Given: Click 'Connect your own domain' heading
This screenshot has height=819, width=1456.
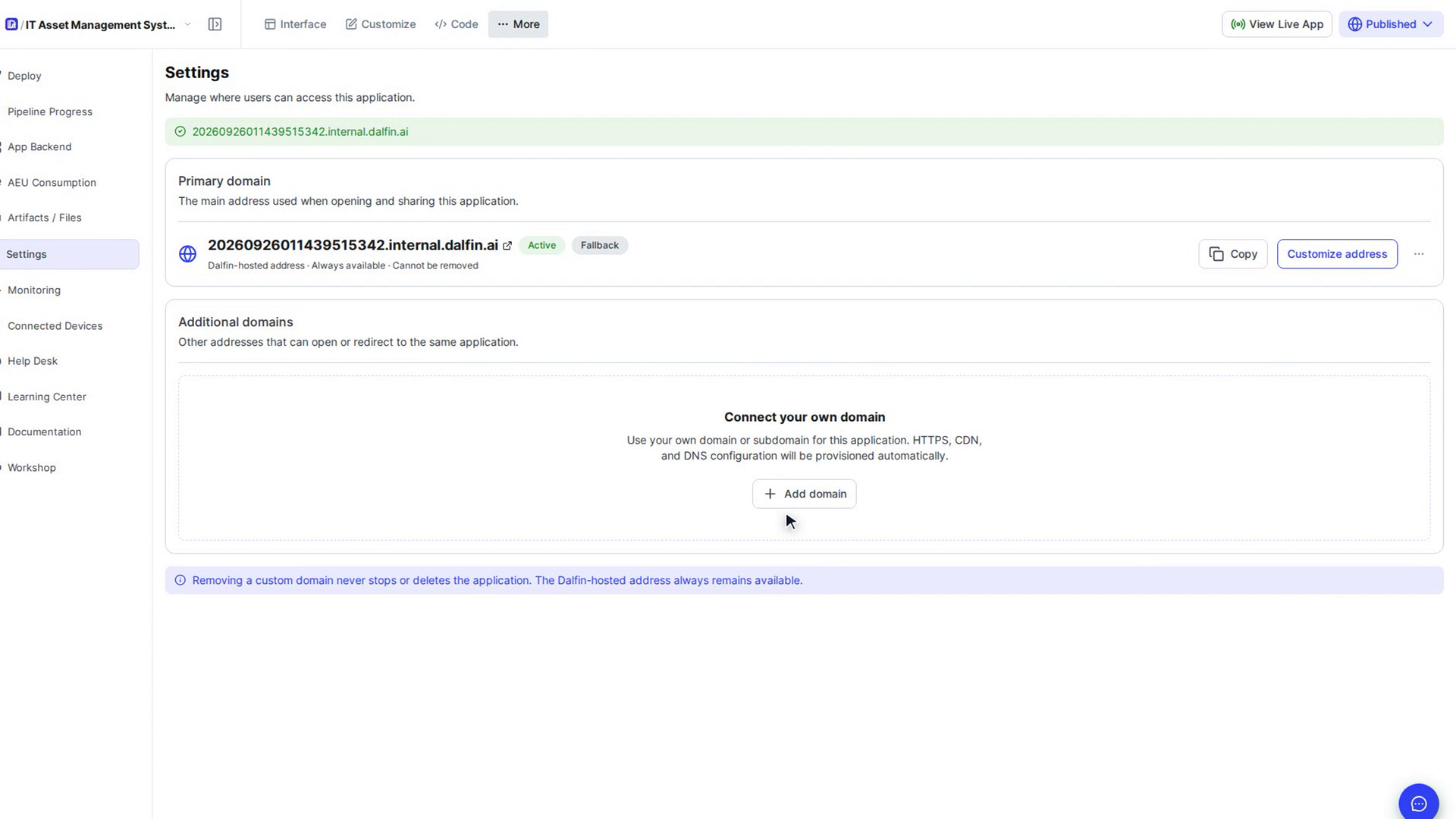Looking at the screenshot, I should click(x=805, y=417).
